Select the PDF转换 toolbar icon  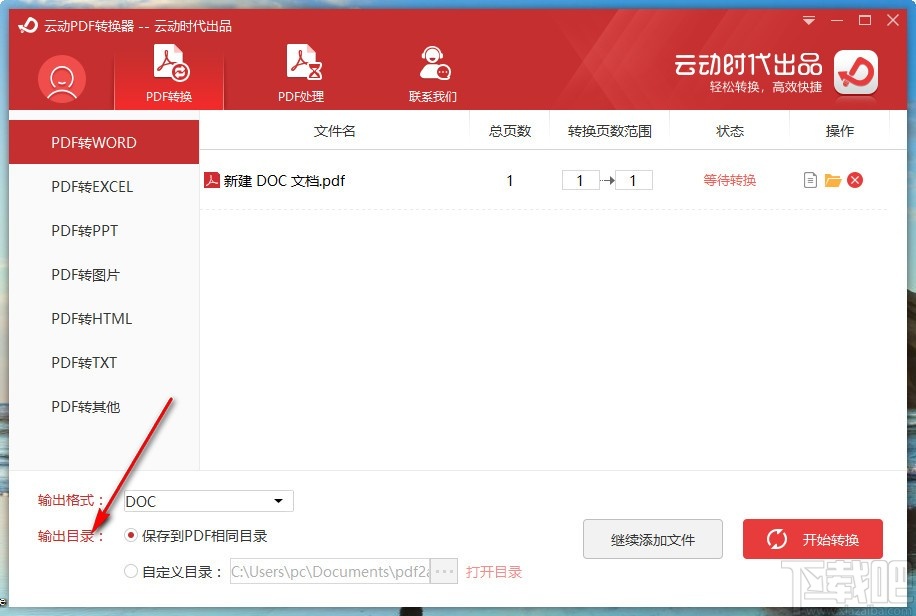(168, 70)
